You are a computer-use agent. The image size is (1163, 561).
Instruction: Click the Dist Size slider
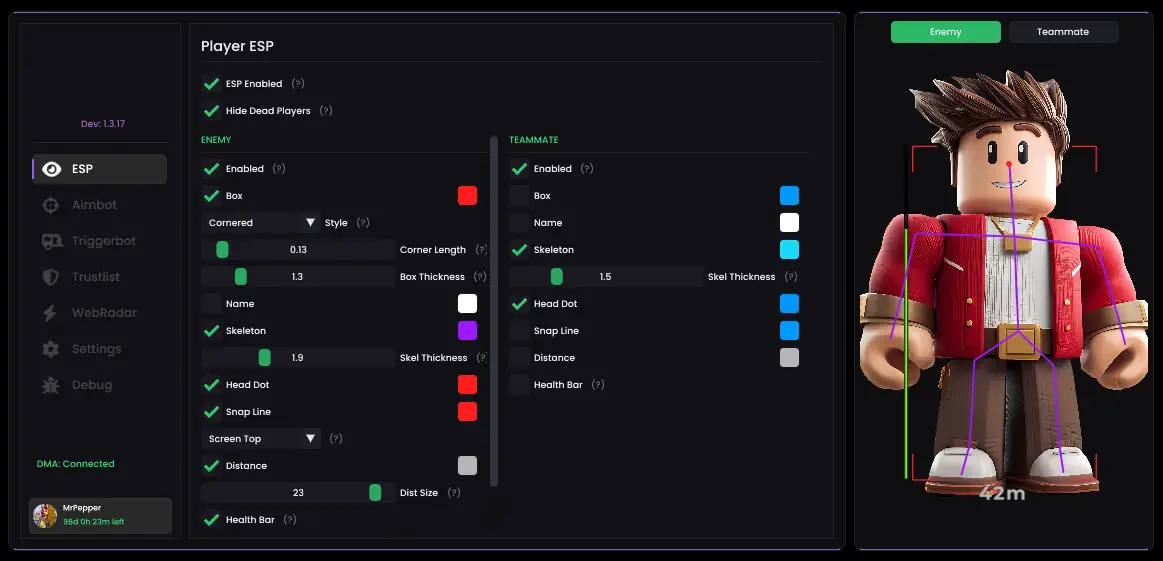298,493
